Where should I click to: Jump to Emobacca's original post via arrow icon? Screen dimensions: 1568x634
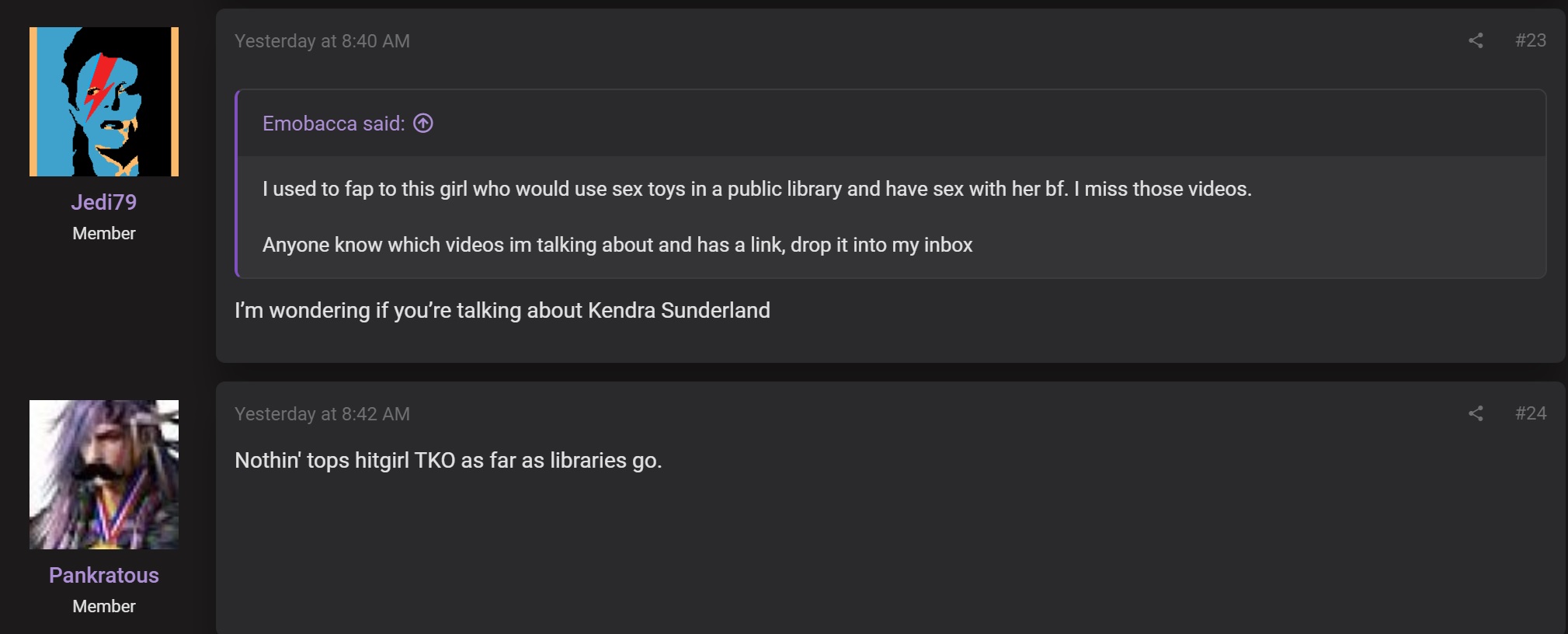click(423, 124)
